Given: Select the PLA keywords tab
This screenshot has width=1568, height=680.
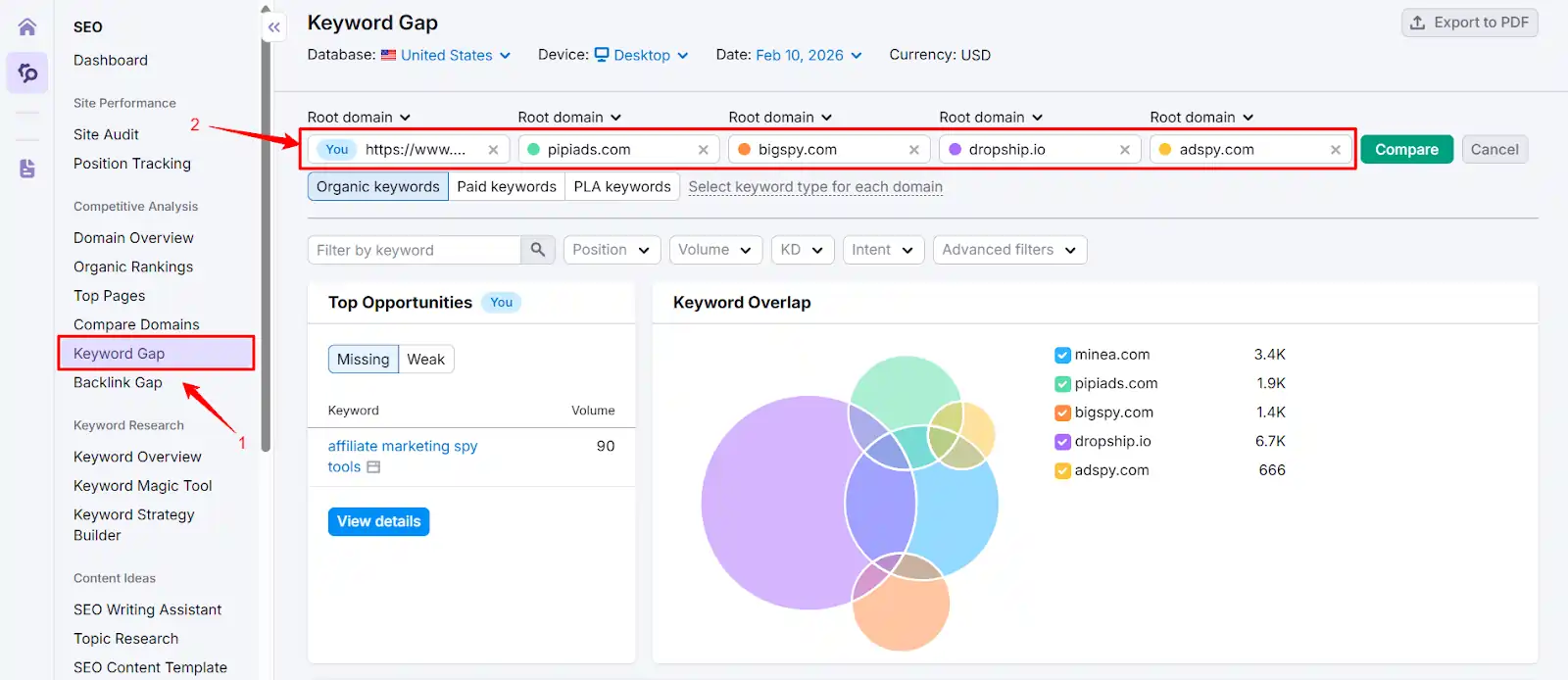Looking at the screenshot, I should (x=622, y=186).
